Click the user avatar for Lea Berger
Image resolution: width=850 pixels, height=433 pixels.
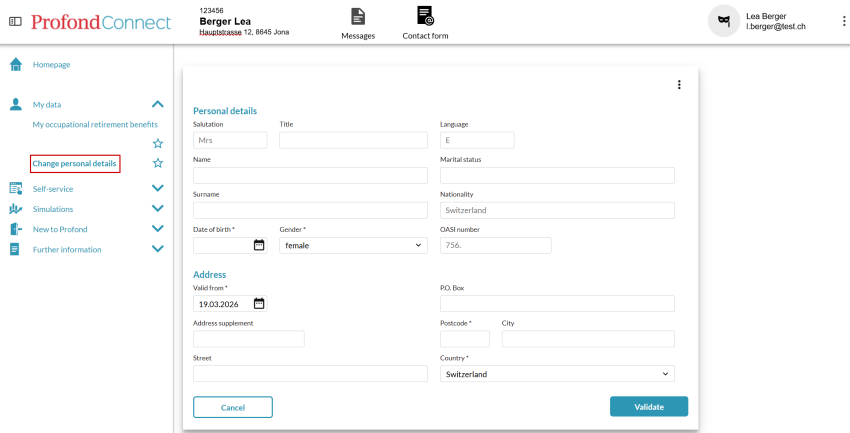[724, 21]
